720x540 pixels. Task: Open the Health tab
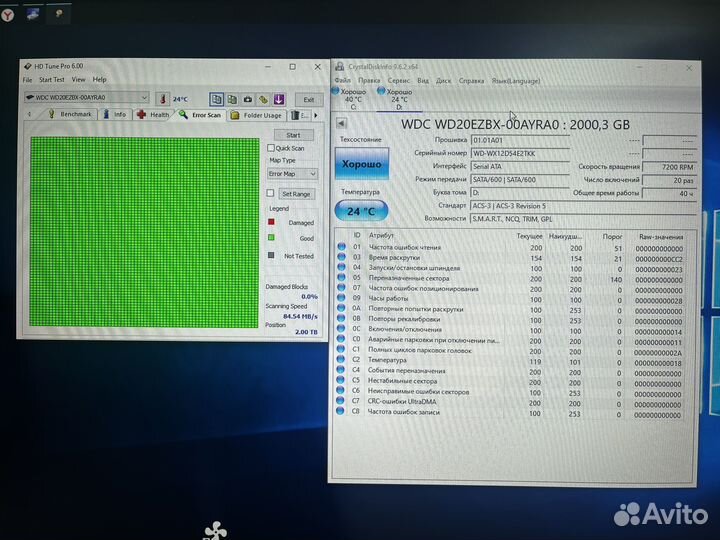[153, 114]
